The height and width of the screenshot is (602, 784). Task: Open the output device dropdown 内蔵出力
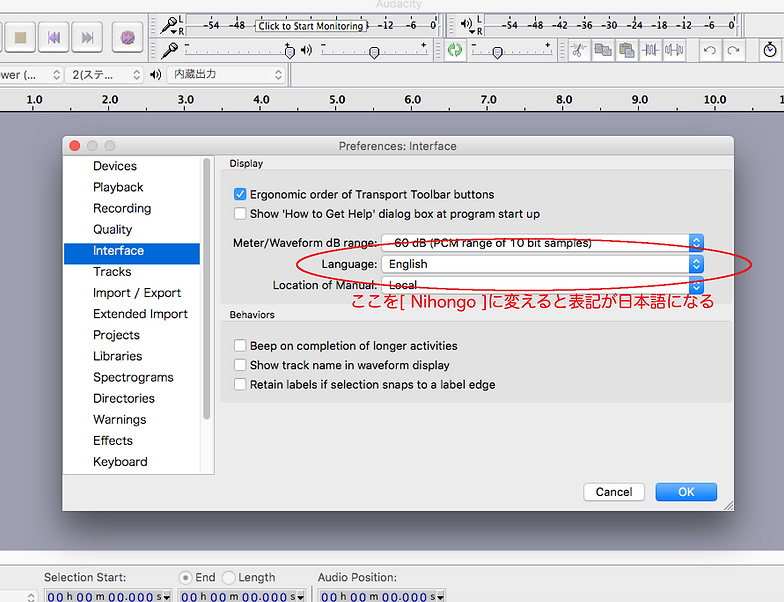[226, 74]
